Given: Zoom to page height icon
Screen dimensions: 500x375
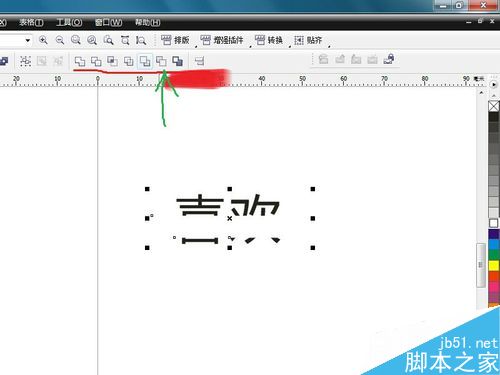Looking at the screenshot, I should coord(141,40).
